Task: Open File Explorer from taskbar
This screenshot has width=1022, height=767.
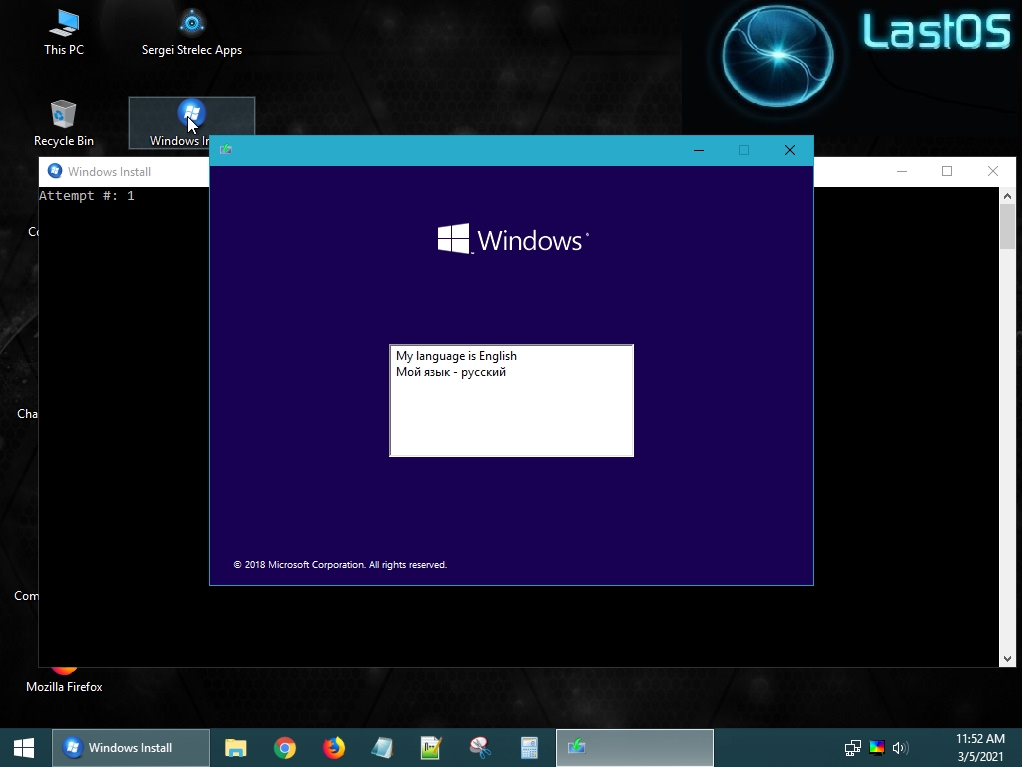Action: 235,747
